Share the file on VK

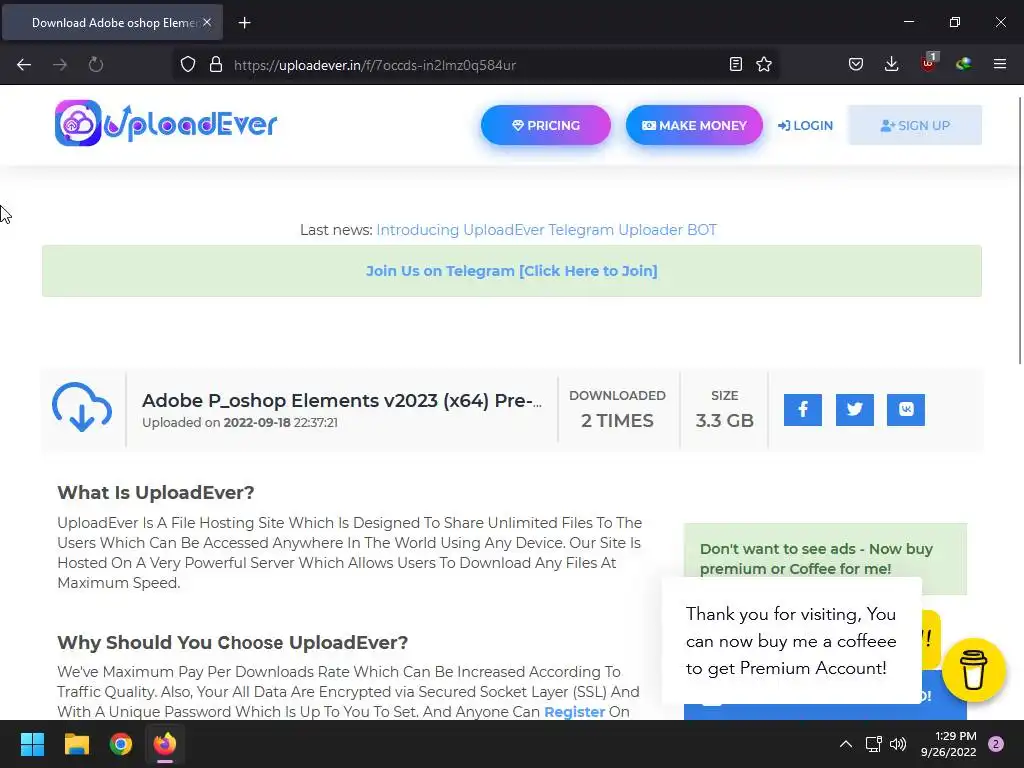[x=906, y=409]
